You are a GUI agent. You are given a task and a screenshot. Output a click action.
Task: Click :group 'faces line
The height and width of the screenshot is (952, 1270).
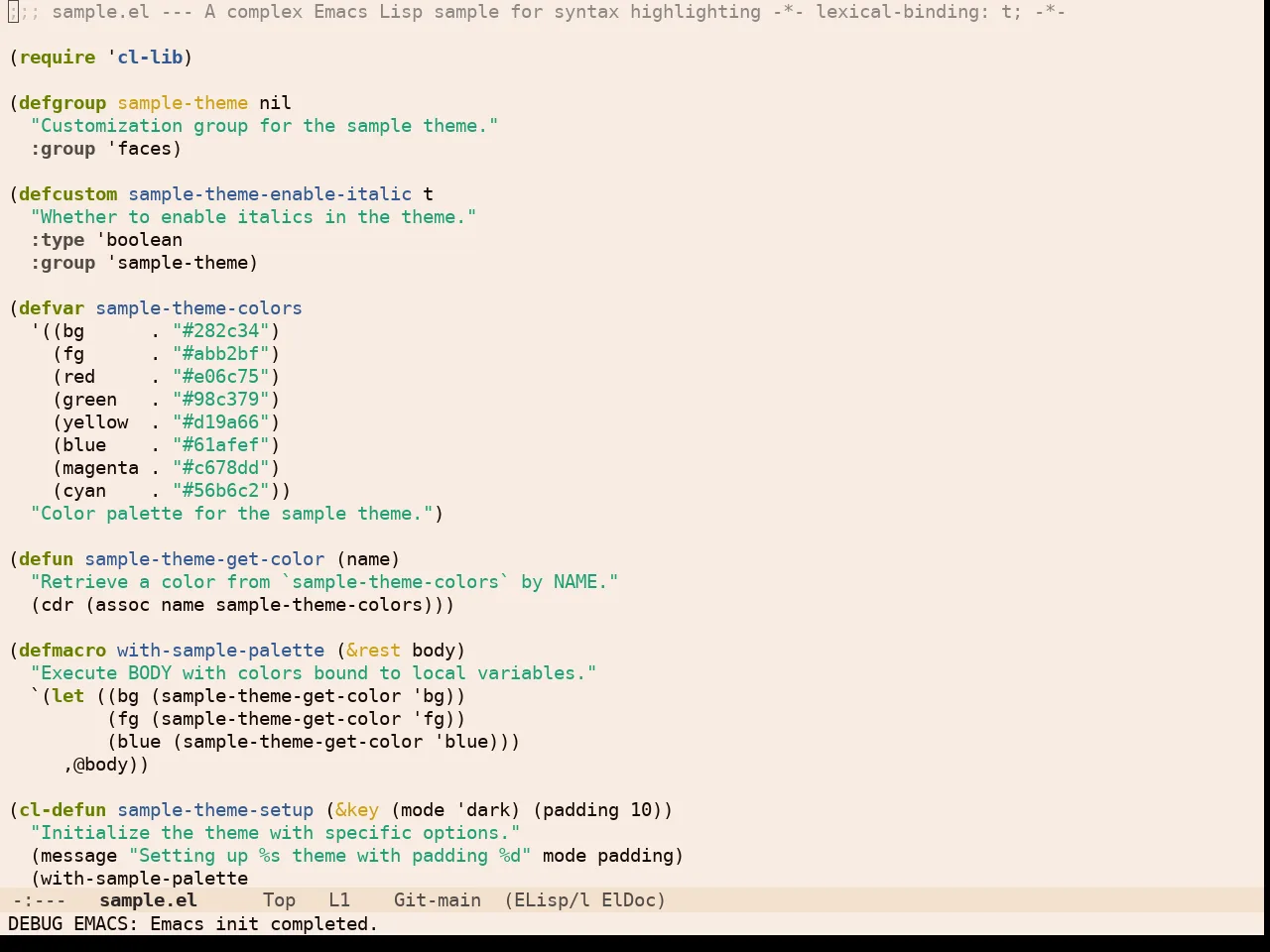(x=106, y=149)
